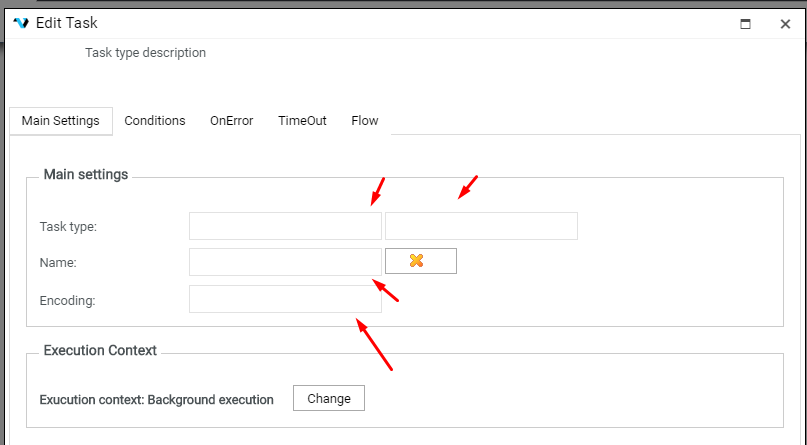Maximize the Edit Task window
807x445 pixels.
click(x=745, y=24)
